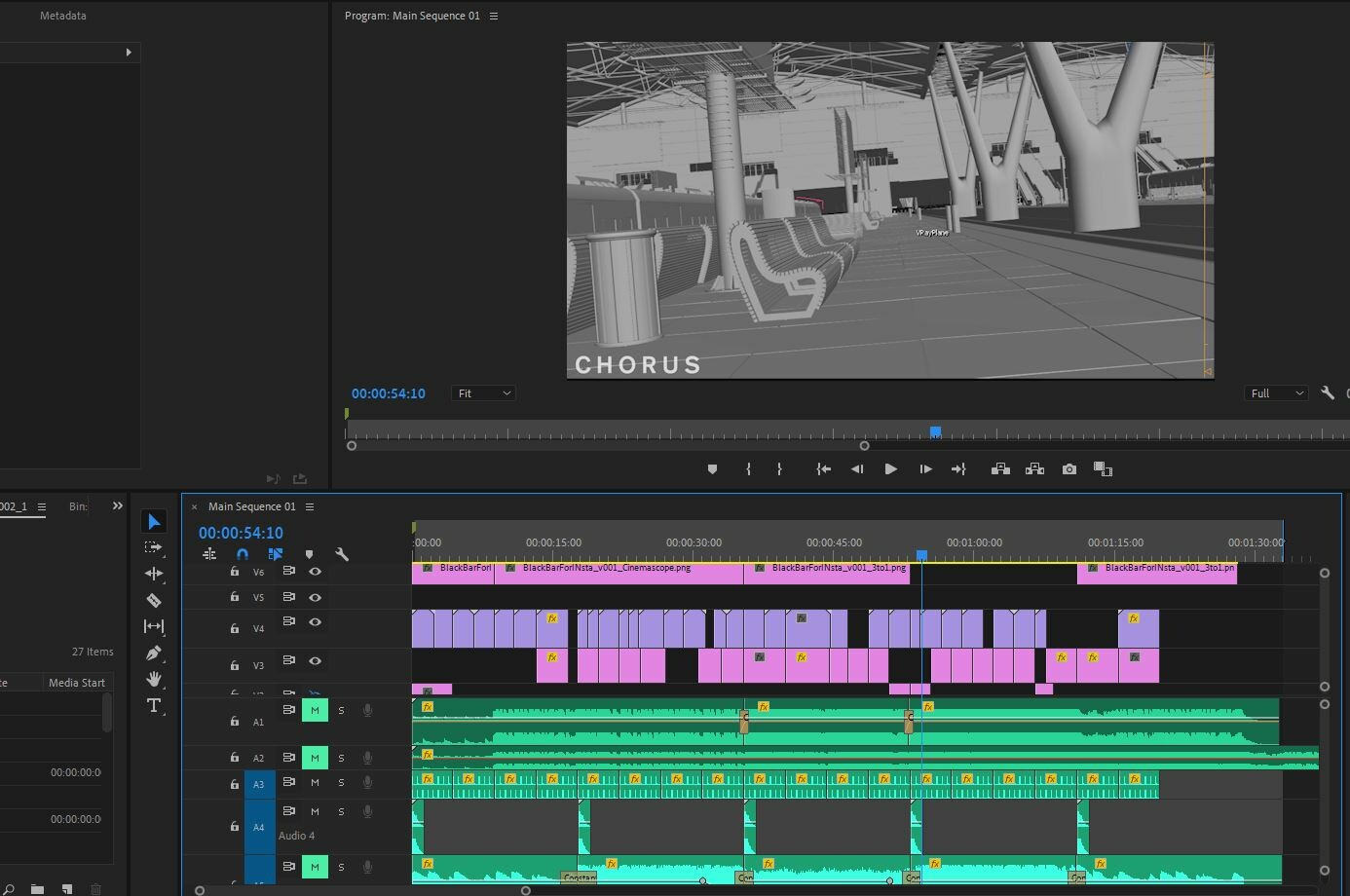Open the Metadata panel tab
This screenshot has height=896, width=1350.
[63, 16]
